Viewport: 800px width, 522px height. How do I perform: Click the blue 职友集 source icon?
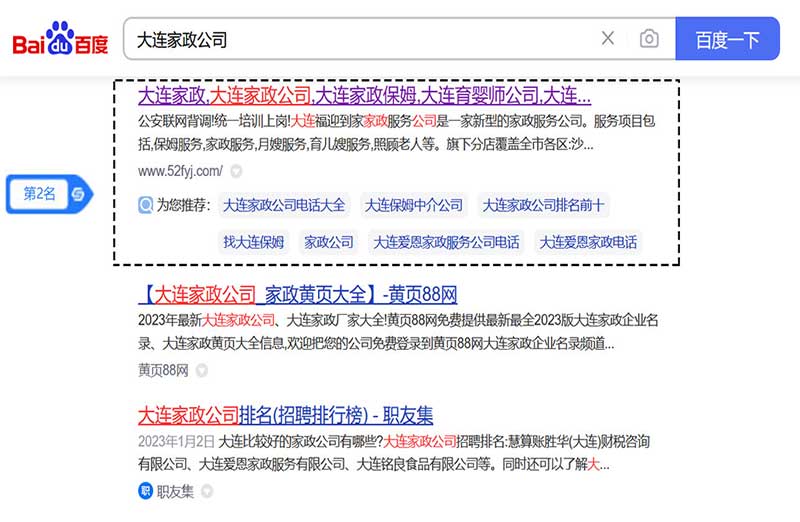pos(145,490)
